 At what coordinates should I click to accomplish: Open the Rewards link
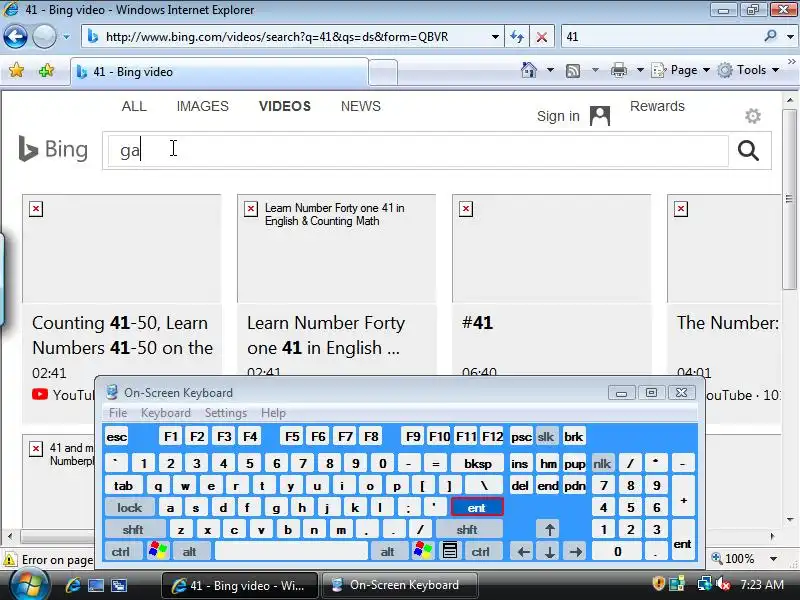[x=657, y=106]
